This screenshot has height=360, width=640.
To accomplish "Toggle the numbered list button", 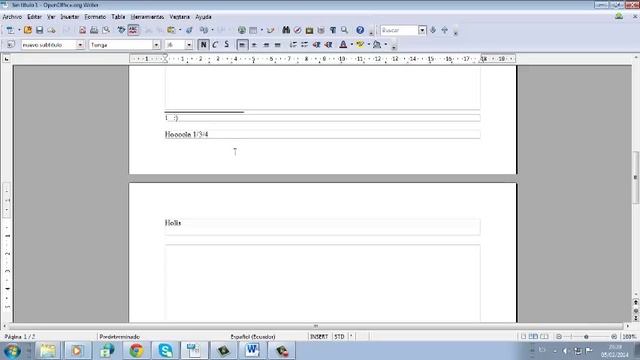I will pyautogui.click(x=293, y=44).
